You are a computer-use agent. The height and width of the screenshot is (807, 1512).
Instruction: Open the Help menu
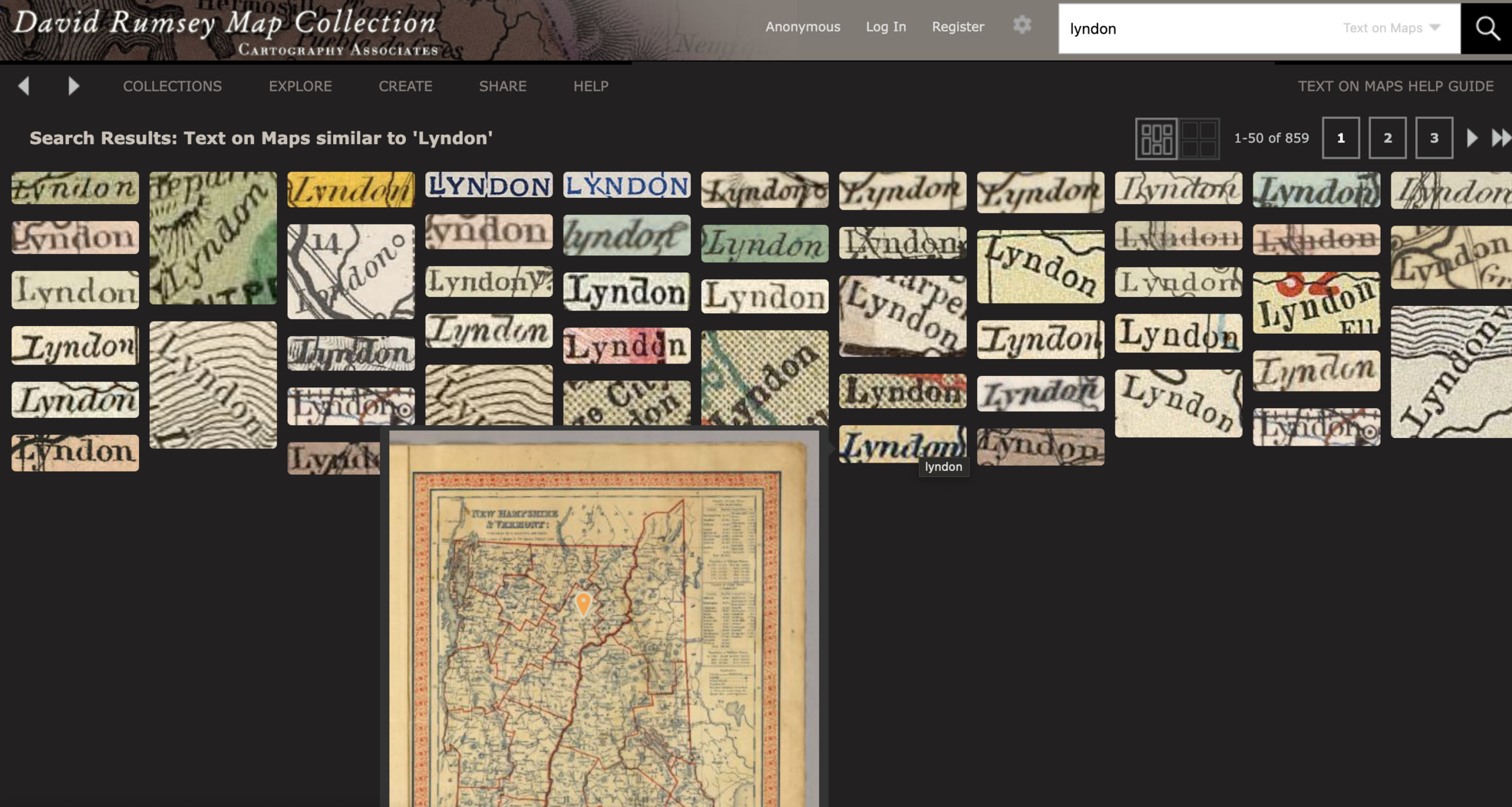pyautogui.click(x=591, y=86)
